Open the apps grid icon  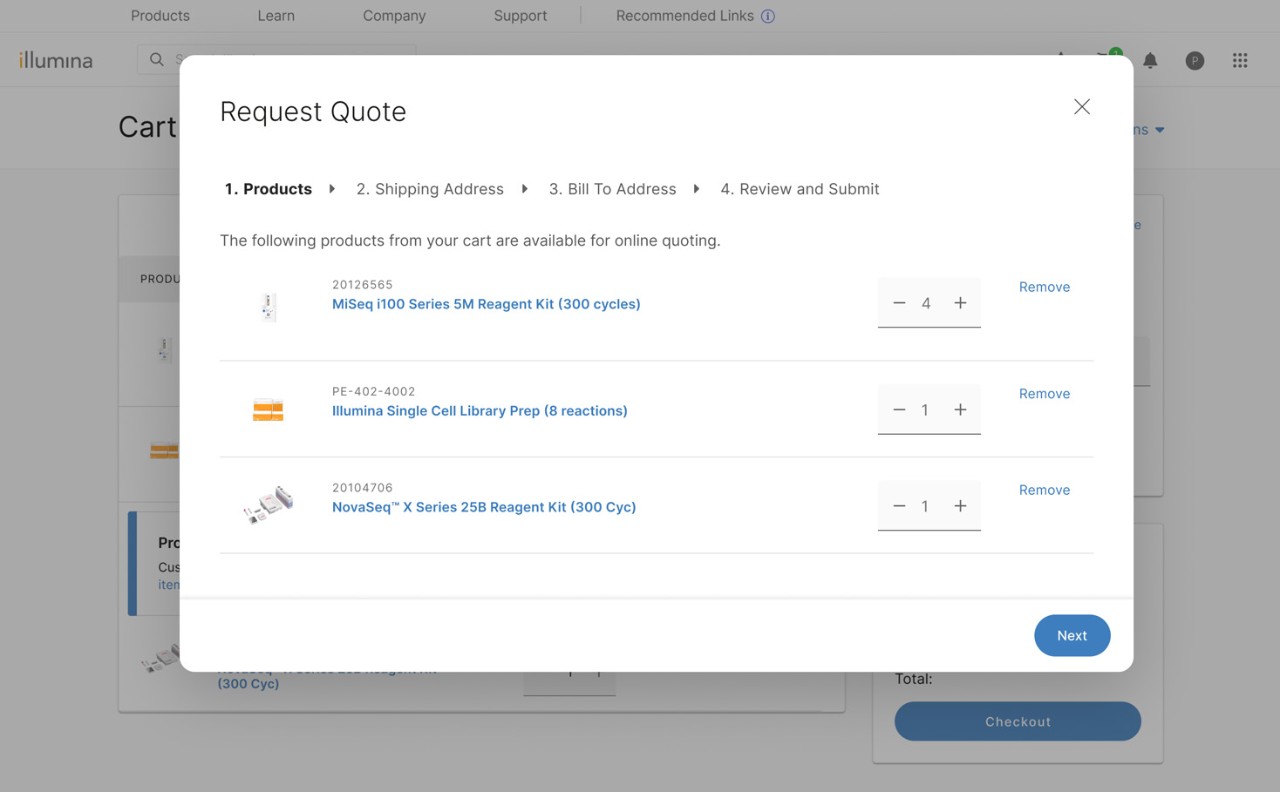tap(1240, 61)
